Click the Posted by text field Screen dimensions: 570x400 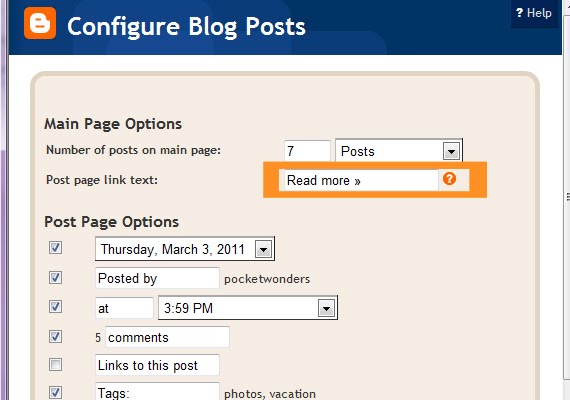click(157, 278)
